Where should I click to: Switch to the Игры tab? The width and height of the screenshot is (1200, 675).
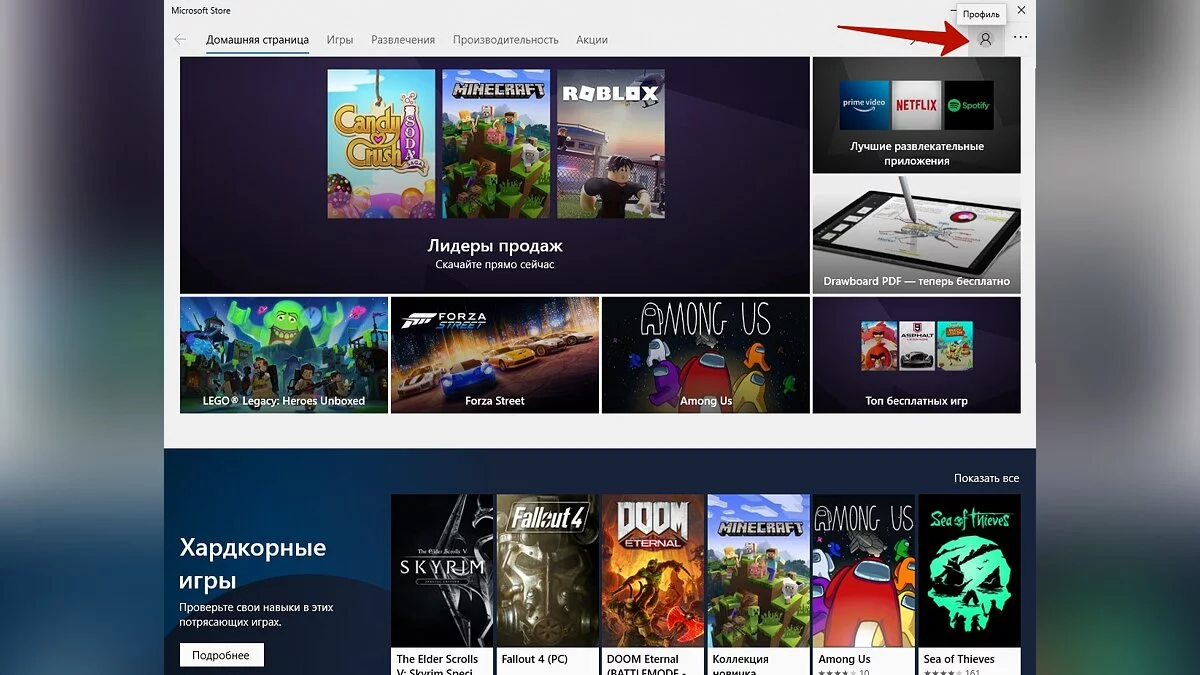click(x=340, y=40)
